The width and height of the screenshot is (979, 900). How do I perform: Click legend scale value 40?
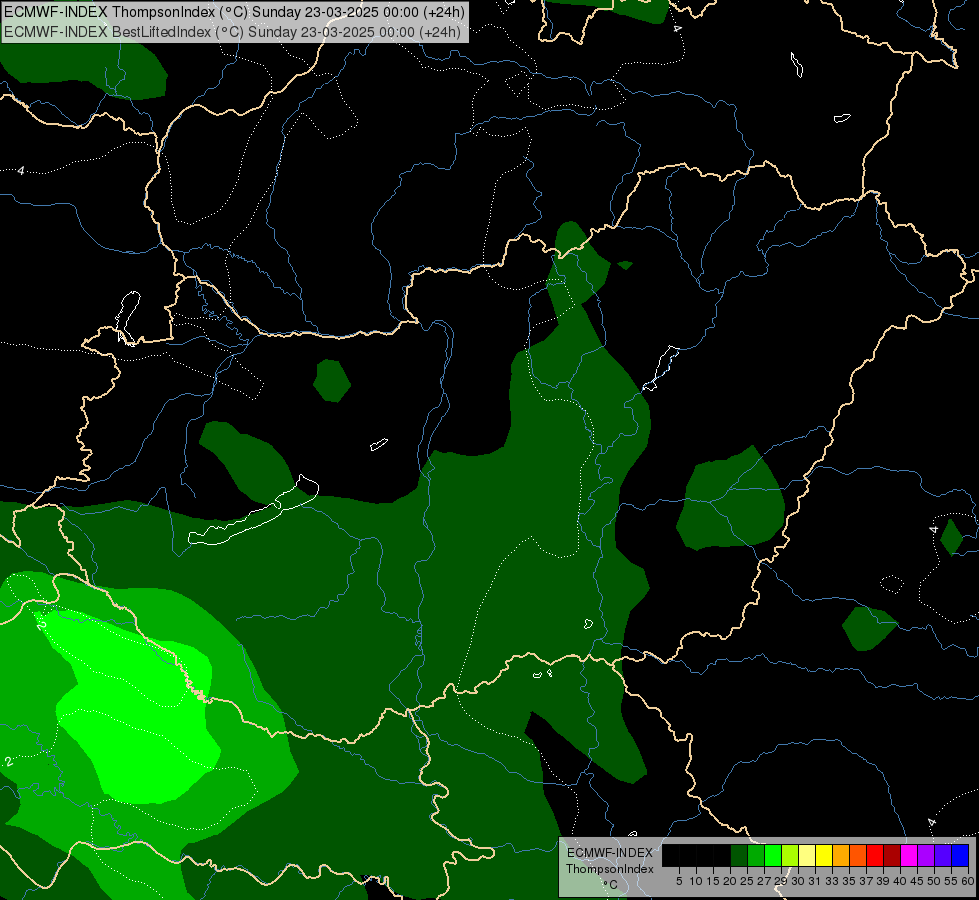900,881
